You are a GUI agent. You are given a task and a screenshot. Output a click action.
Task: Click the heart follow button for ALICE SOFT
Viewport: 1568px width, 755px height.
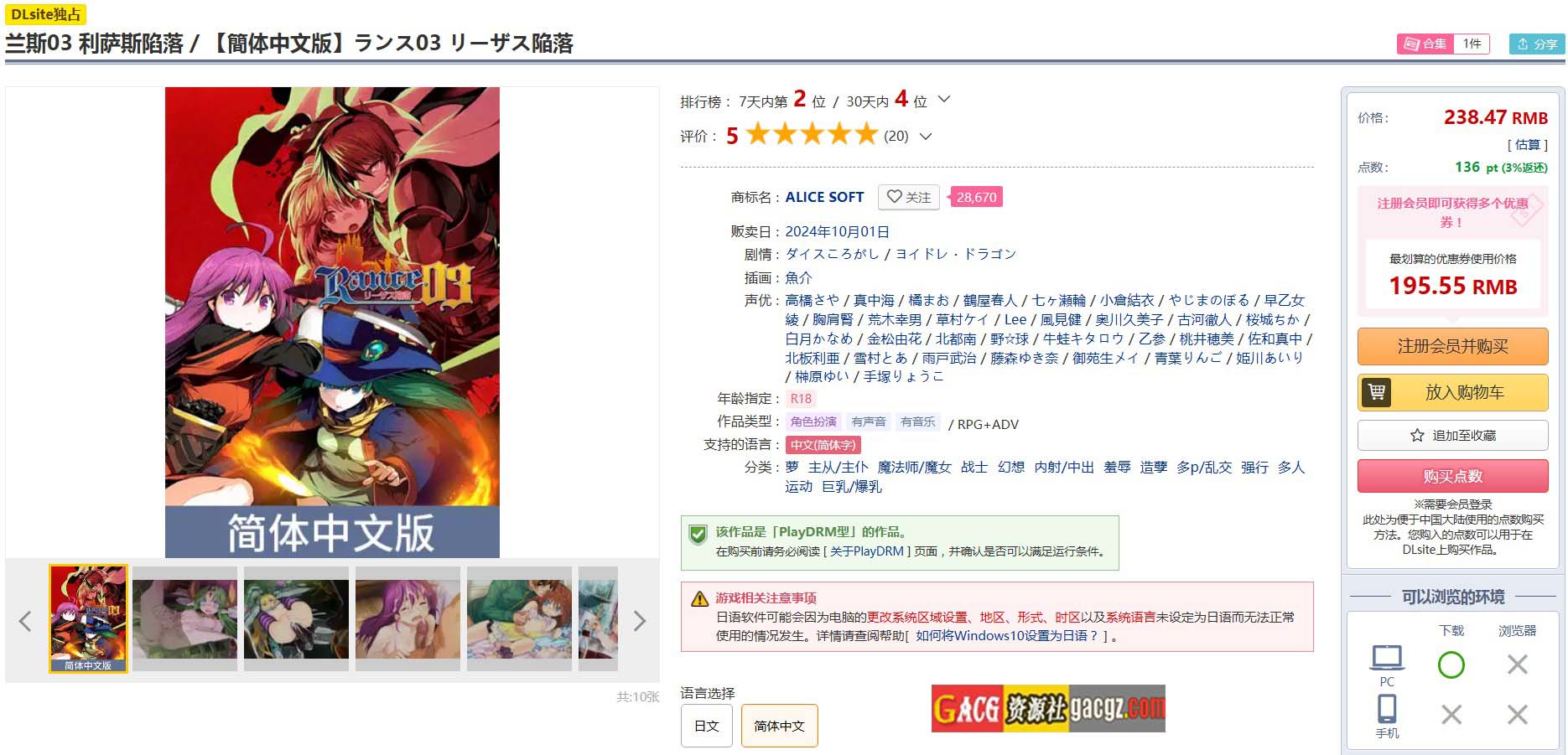tap(909, 197)
